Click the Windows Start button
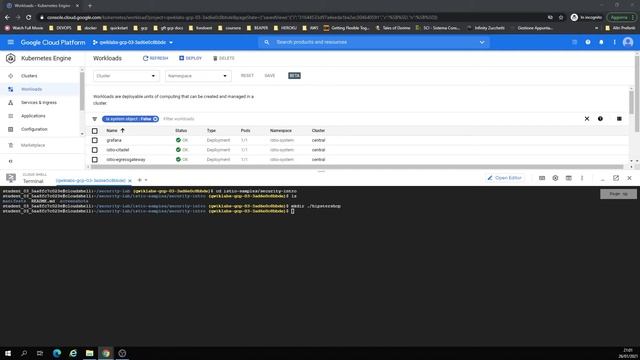Viewport: 640px width, 360px height. [x=8, y=353]
